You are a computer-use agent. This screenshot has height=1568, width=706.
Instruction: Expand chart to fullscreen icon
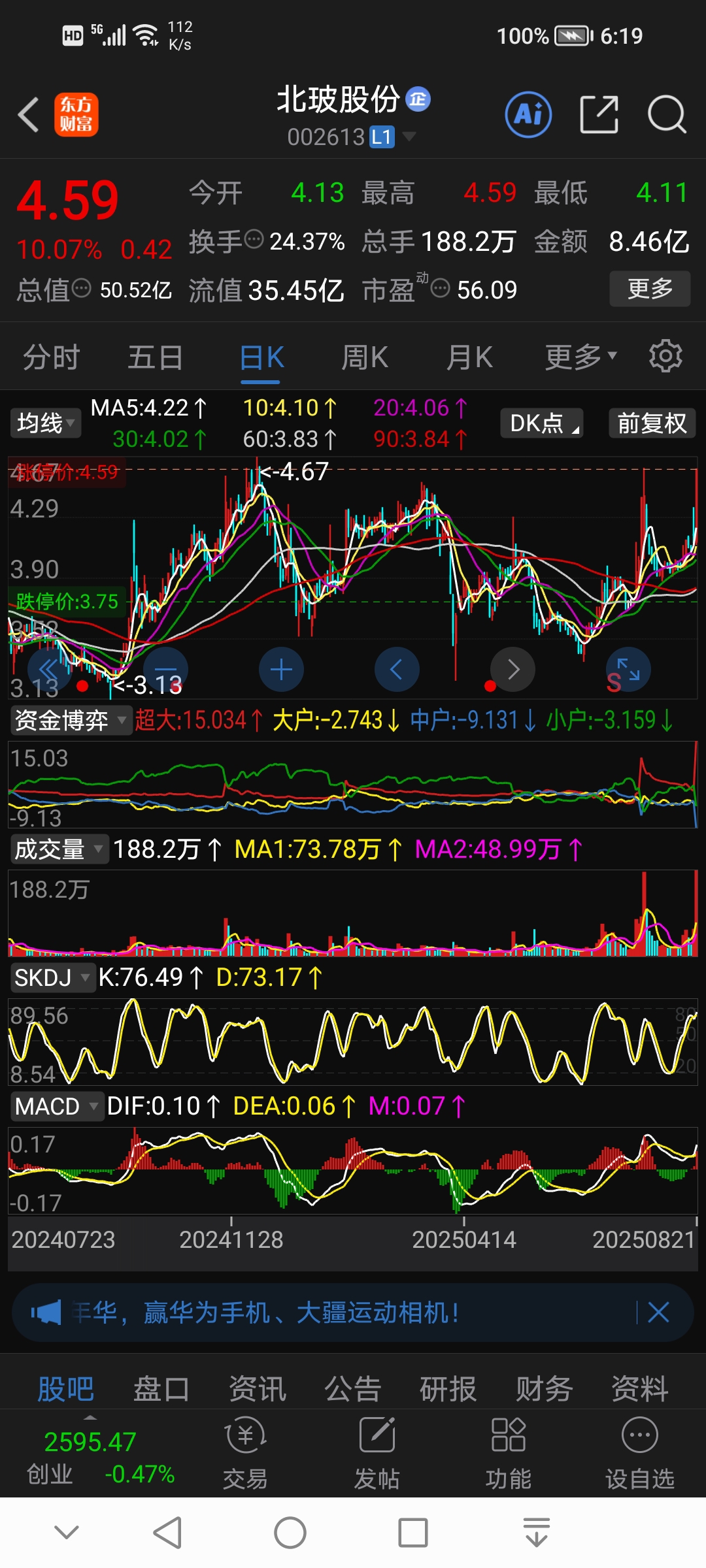[629, 670]
